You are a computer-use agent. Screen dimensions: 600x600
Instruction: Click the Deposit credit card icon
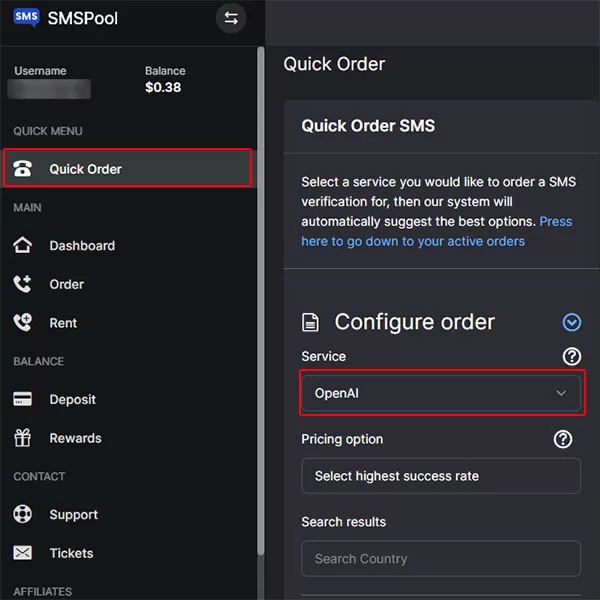23,399
